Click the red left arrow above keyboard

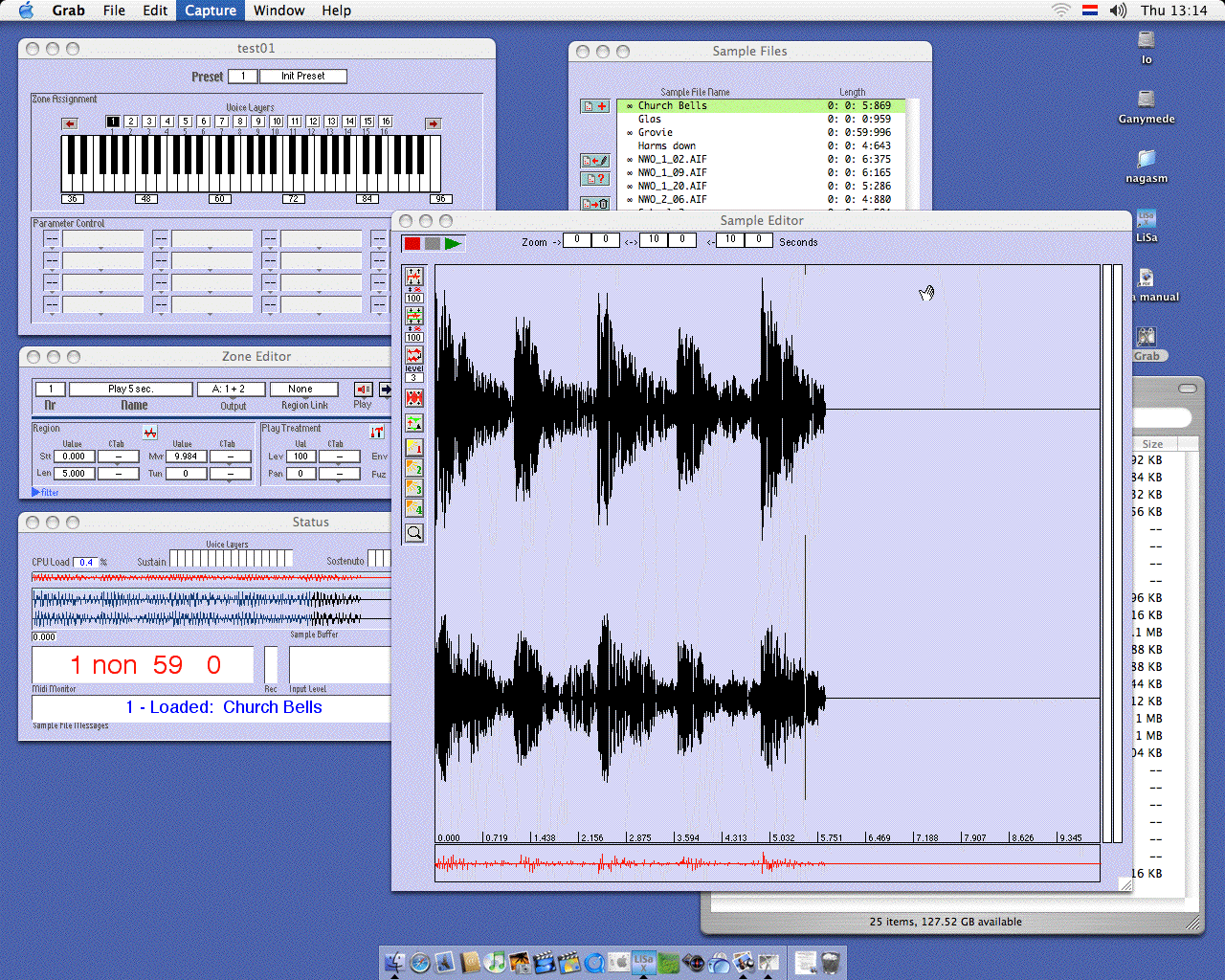70,123
